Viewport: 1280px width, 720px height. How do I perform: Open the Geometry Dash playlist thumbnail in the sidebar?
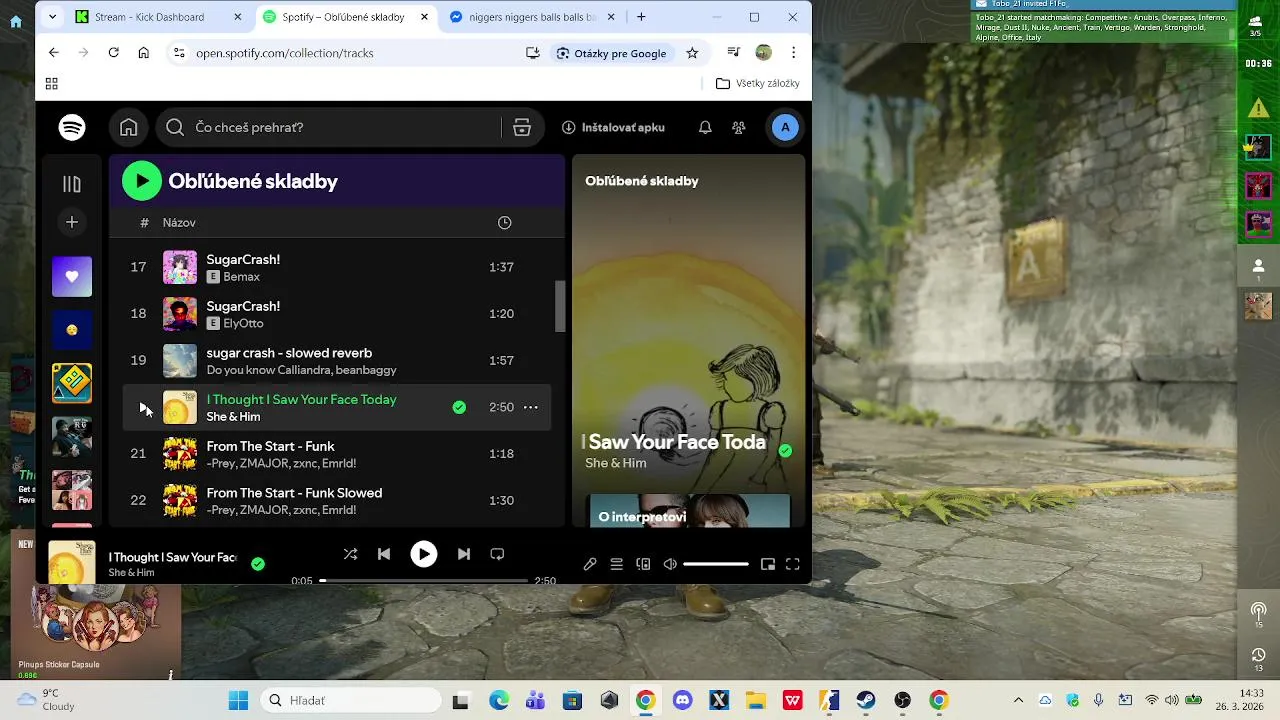(72, 383)
